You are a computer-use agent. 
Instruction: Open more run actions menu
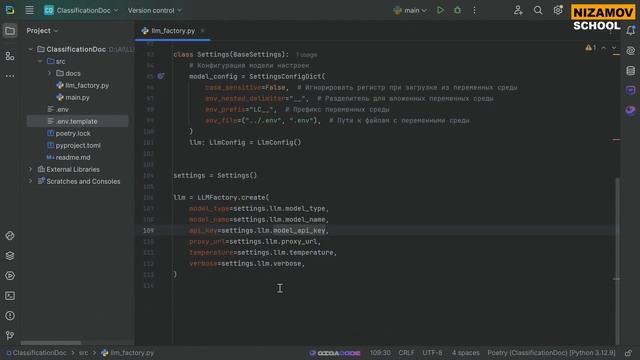[474, 10]
